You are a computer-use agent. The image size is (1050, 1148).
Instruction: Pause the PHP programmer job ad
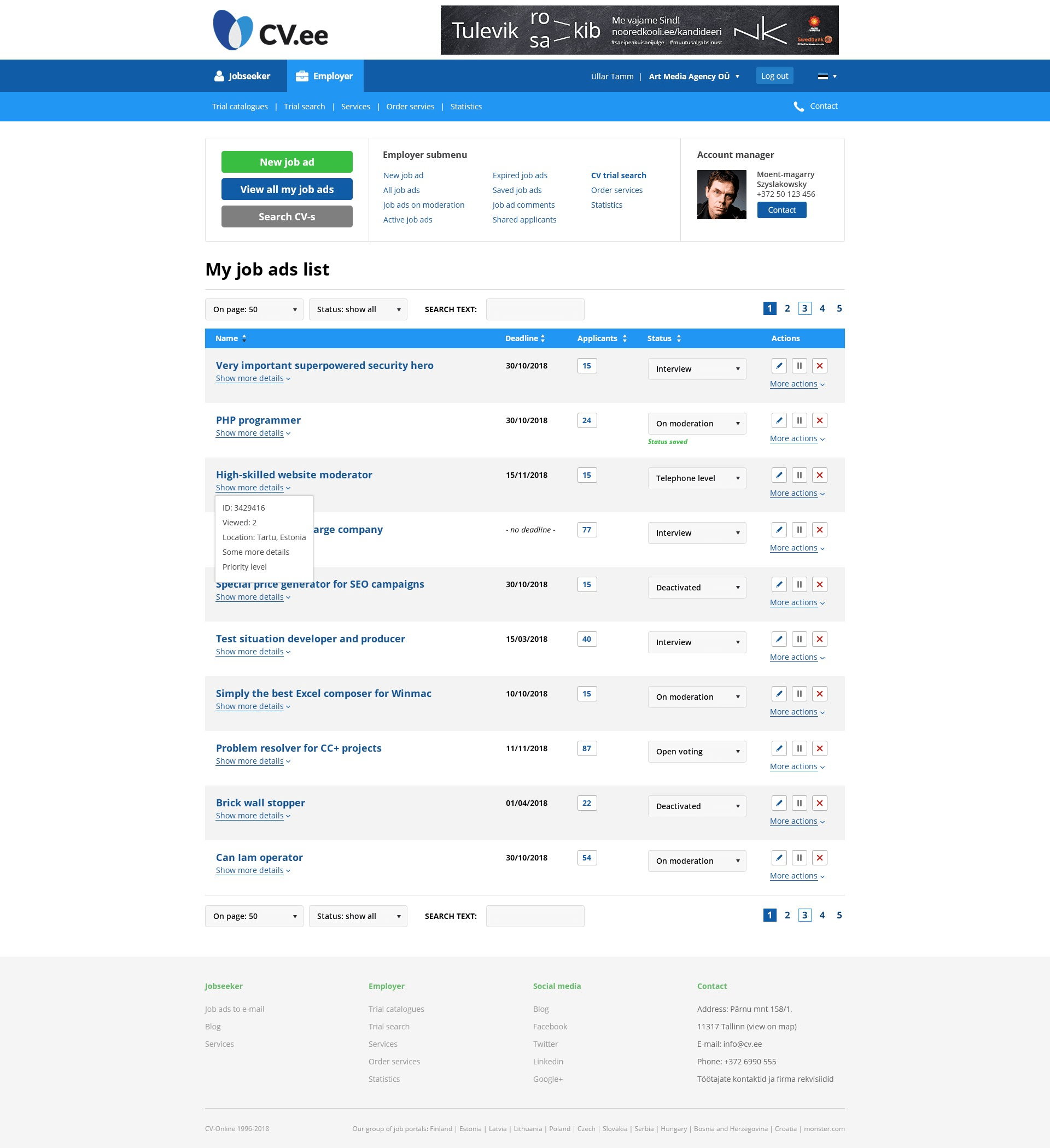point(800,420)
